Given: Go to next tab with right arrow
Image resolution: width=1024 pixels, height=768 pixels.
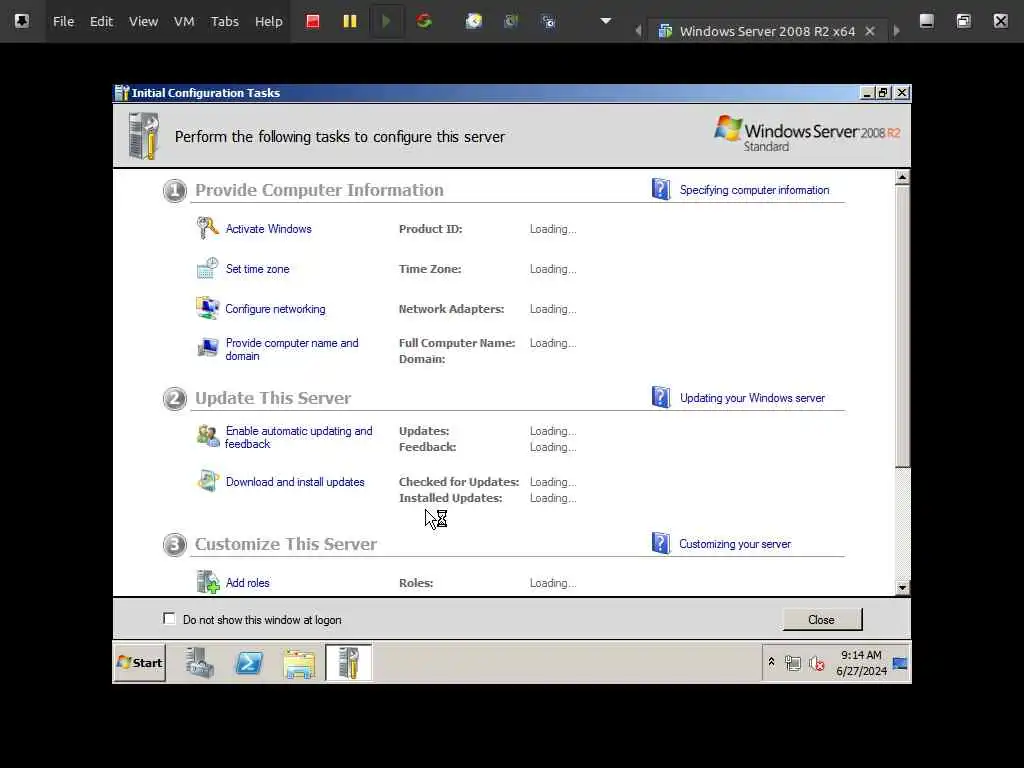Looking at the screenshot, I should (x=897, y=31).
